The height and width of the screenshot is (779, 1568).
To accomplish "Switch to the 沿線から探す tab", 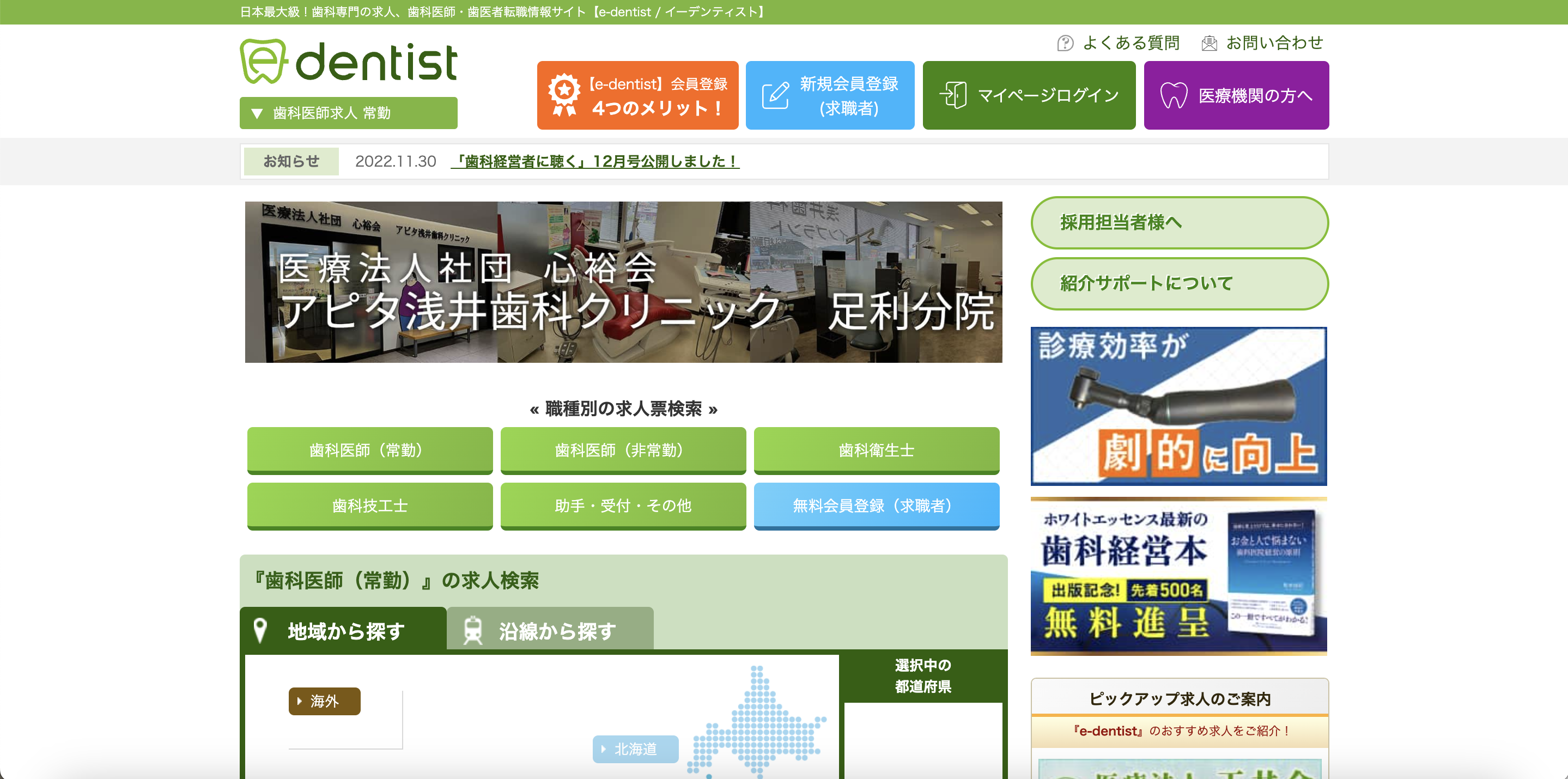I will (x=550, y=629).
